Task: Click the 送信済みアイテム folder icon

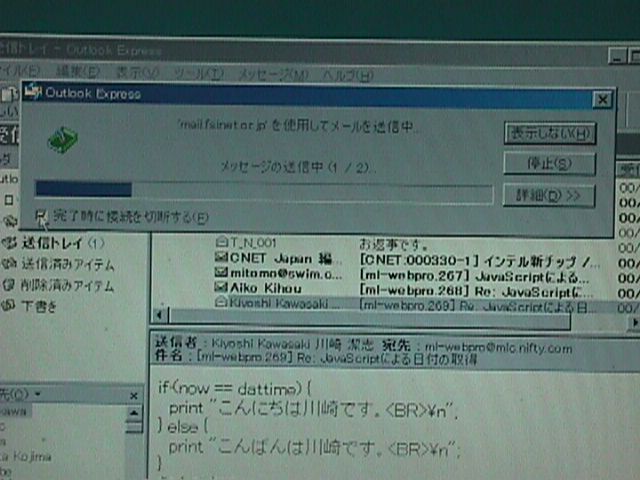Action: [x=9, y=264]
